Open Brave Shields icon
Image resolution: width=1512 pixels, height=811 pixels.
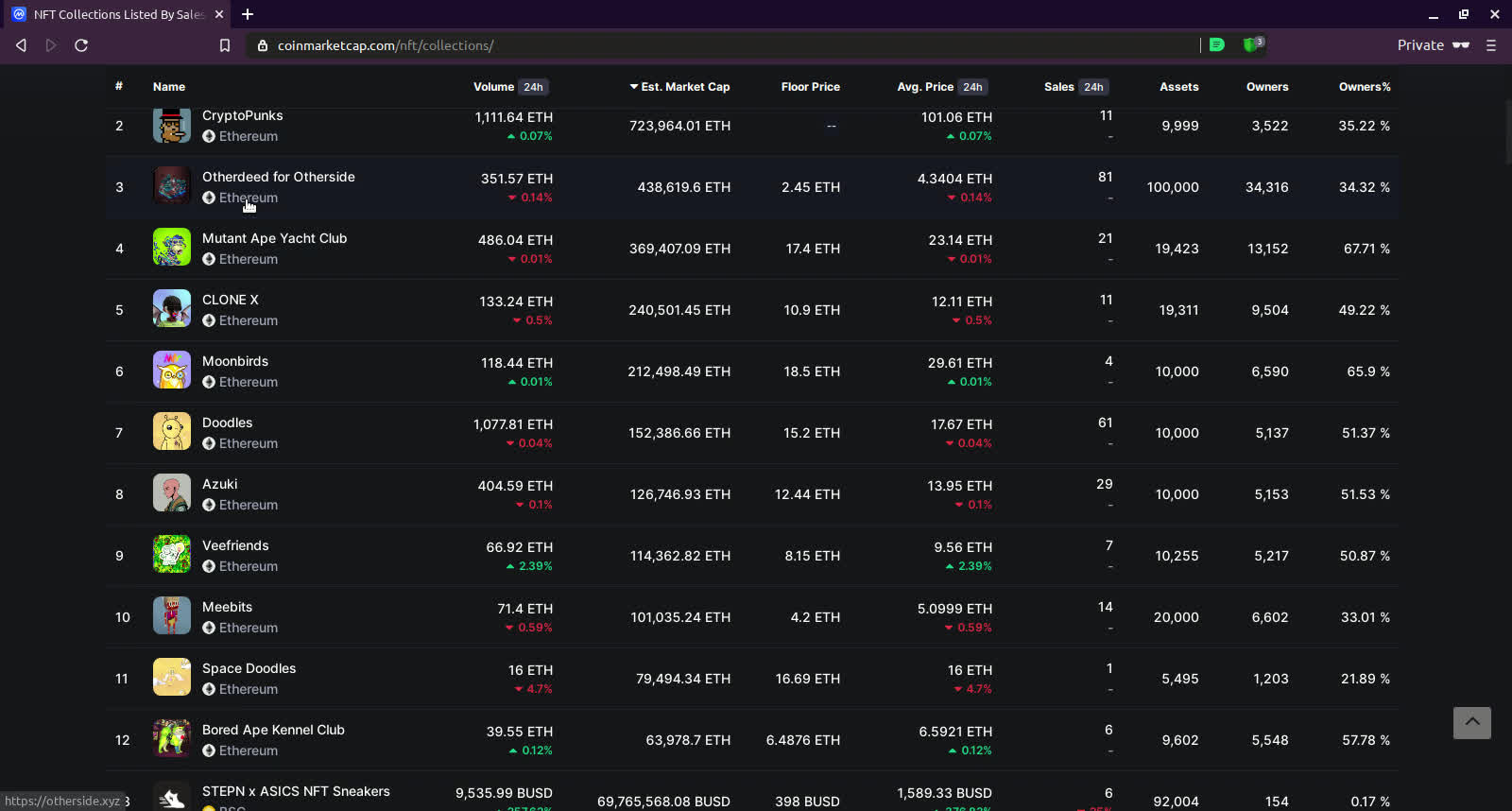pos(1253,44)
